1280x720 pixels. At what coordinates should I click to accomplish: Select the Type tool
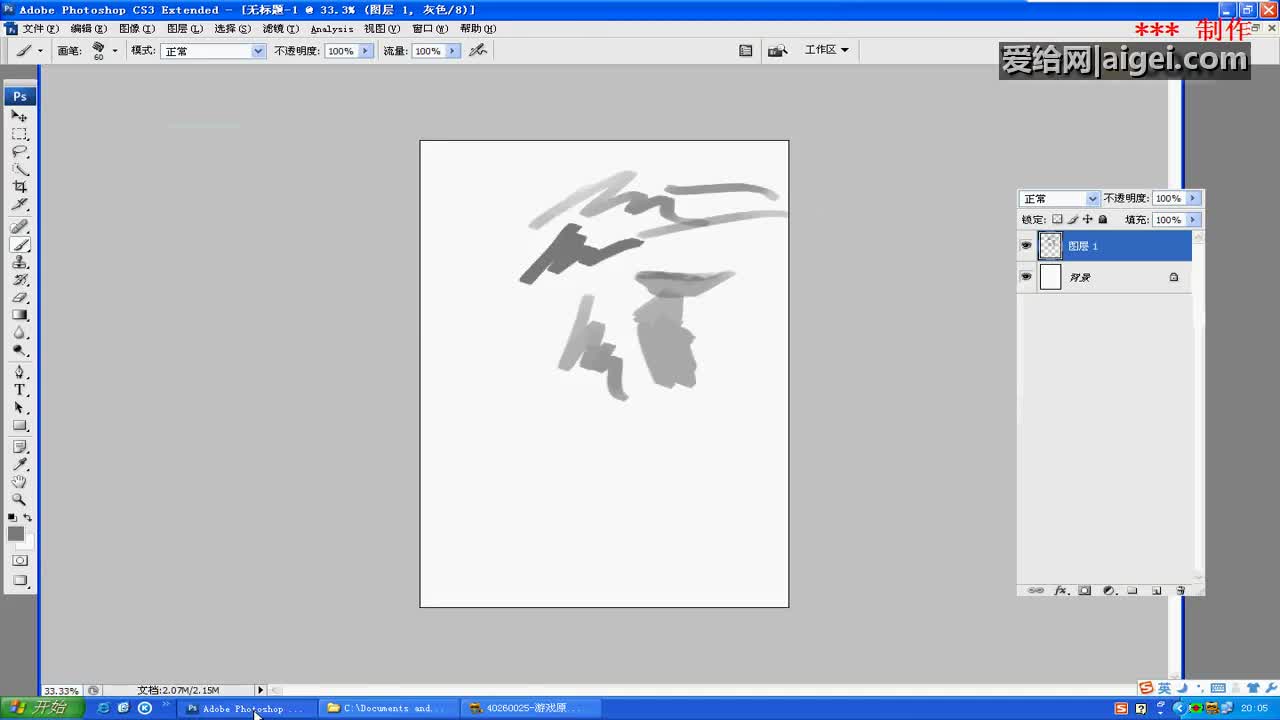[x=19, y=390]
